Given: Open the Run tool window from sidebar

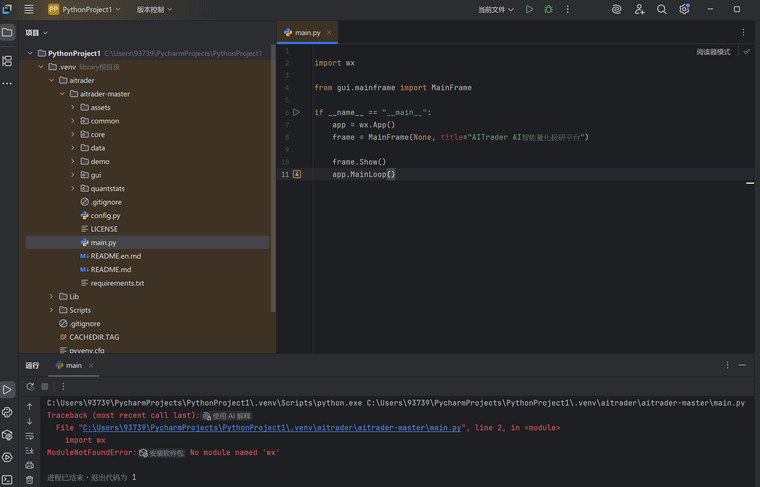Looking at the screenshot, I should click(x=7, y=390).
